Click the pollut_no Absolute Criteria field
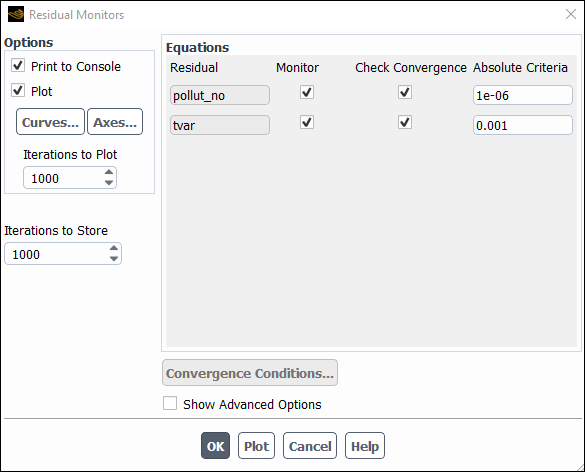585x472 pixels. (x=523, y=95)
